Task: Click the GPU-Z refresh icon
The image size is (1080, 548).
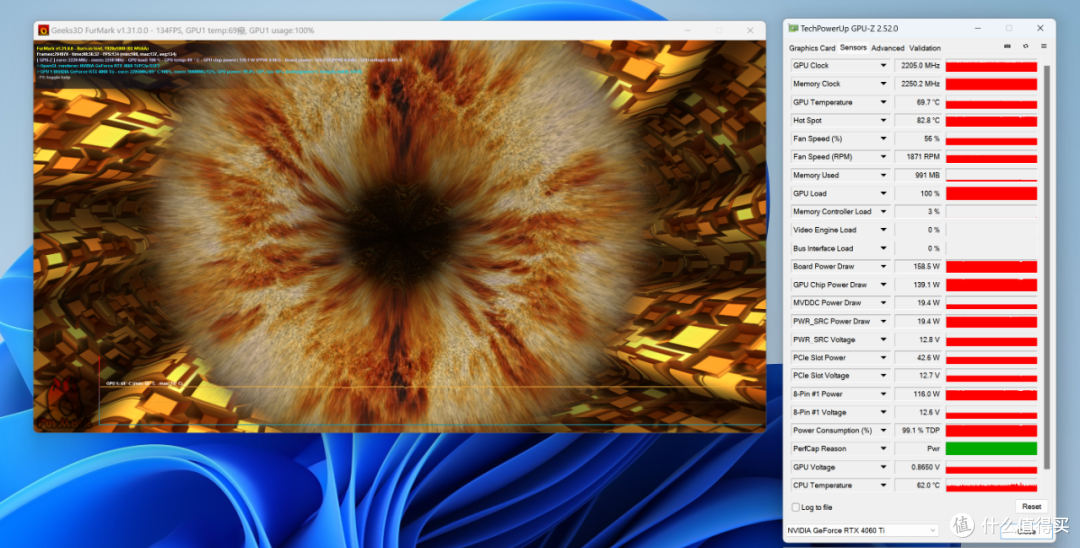Action: click(1025, 46)
